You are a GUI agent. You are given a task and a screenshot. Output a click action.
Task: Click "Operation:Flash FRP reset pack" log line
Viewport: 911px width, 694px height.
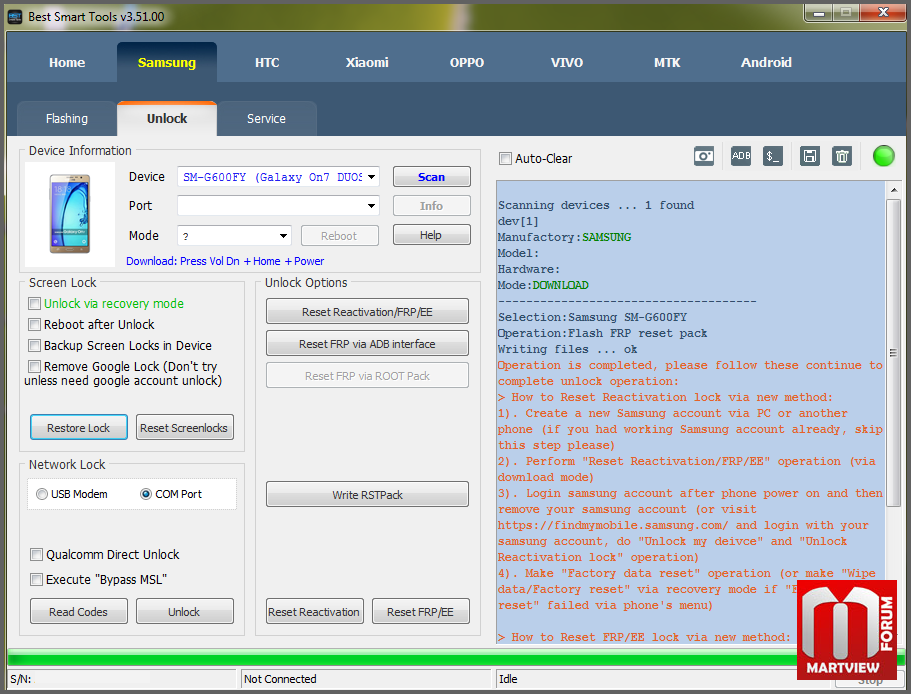pyautogui.click(x=602, y=333)
